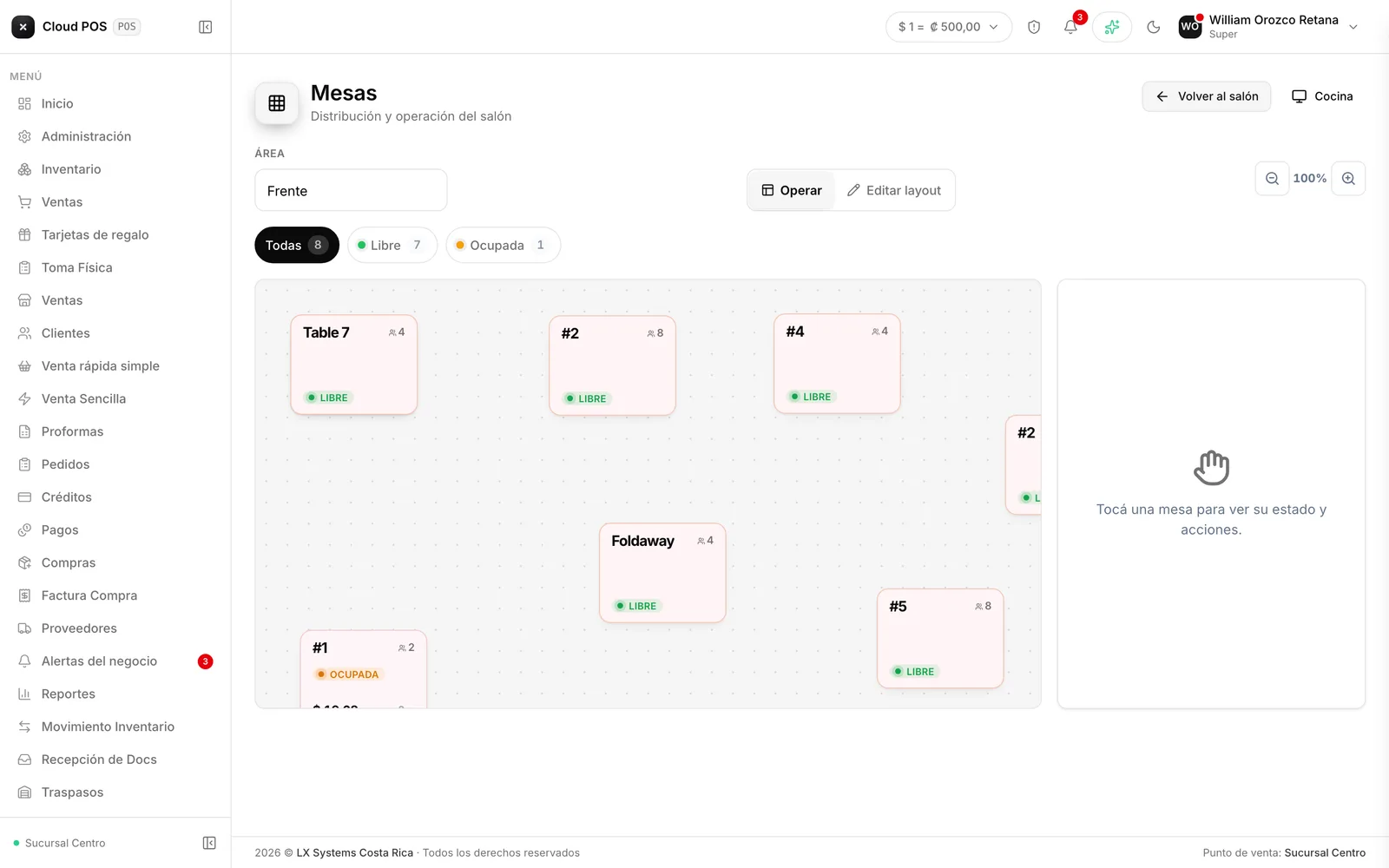The width and height of the screenshot is (1389, 868).
Task: Click the Mesas grid icon
Action: tap(277, 103)
